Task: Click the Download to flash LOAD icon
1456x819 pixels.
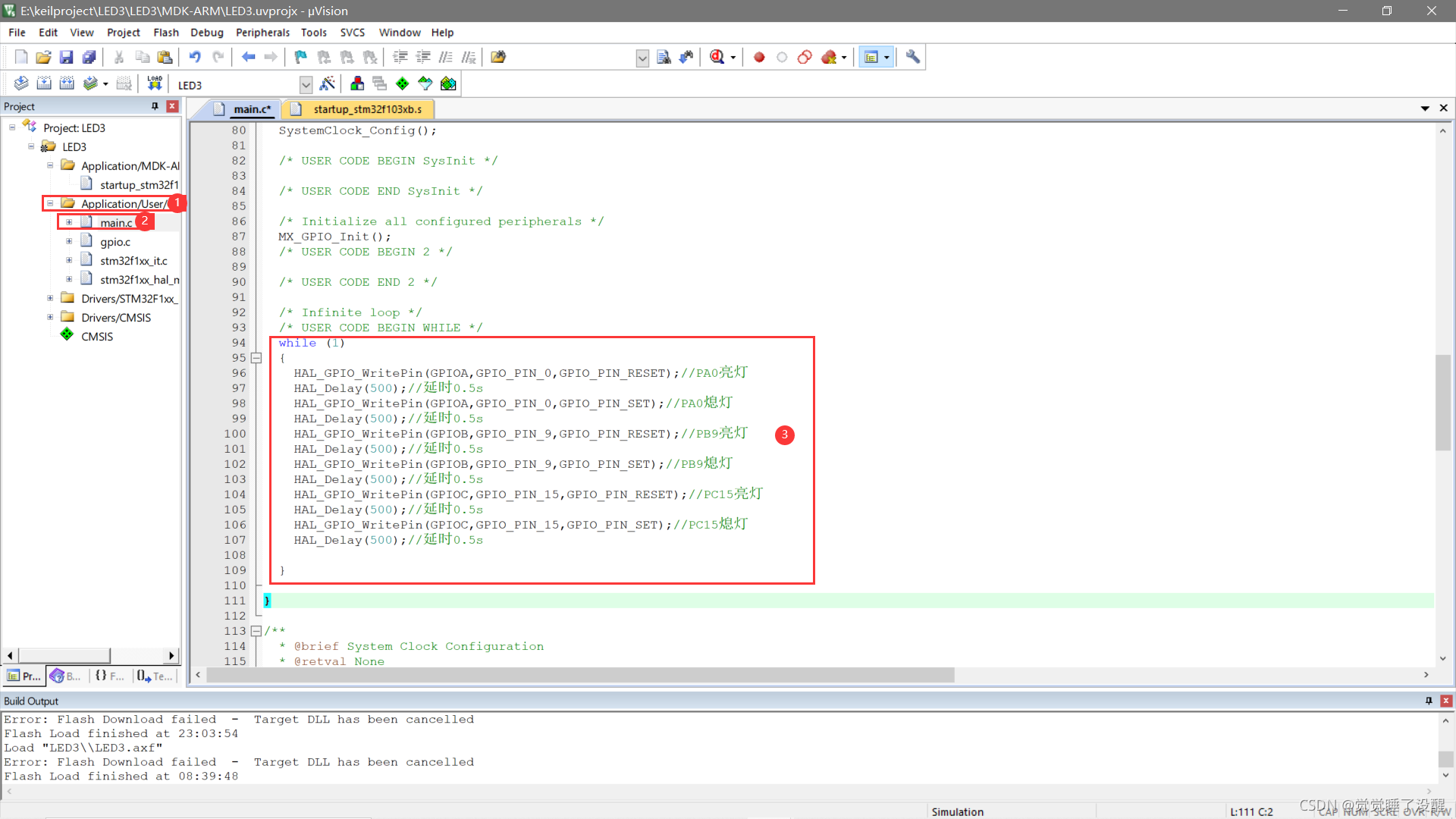Action: pos(155,83)
